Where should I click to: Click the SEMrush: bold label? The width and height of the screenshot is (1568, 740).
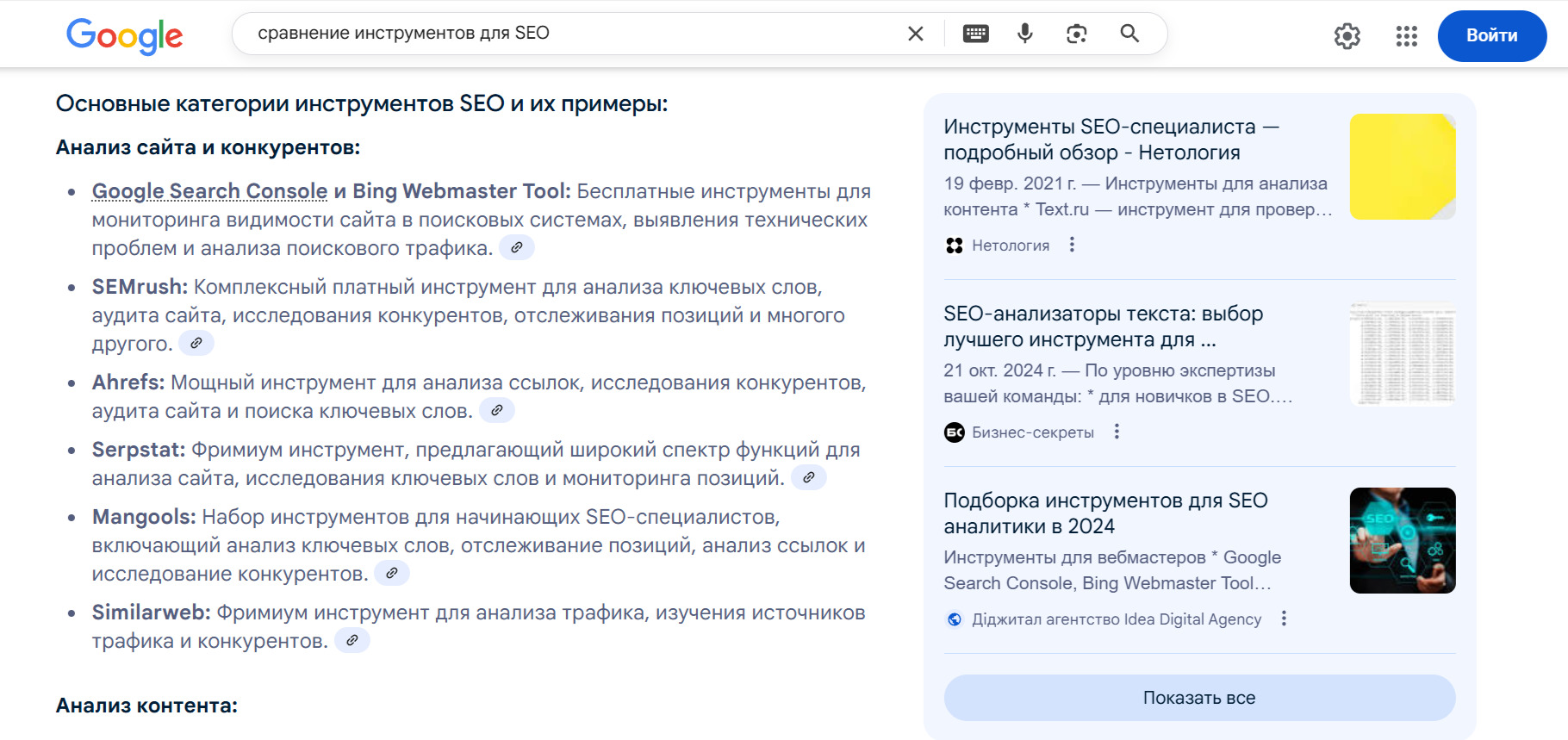pos(140,287)
